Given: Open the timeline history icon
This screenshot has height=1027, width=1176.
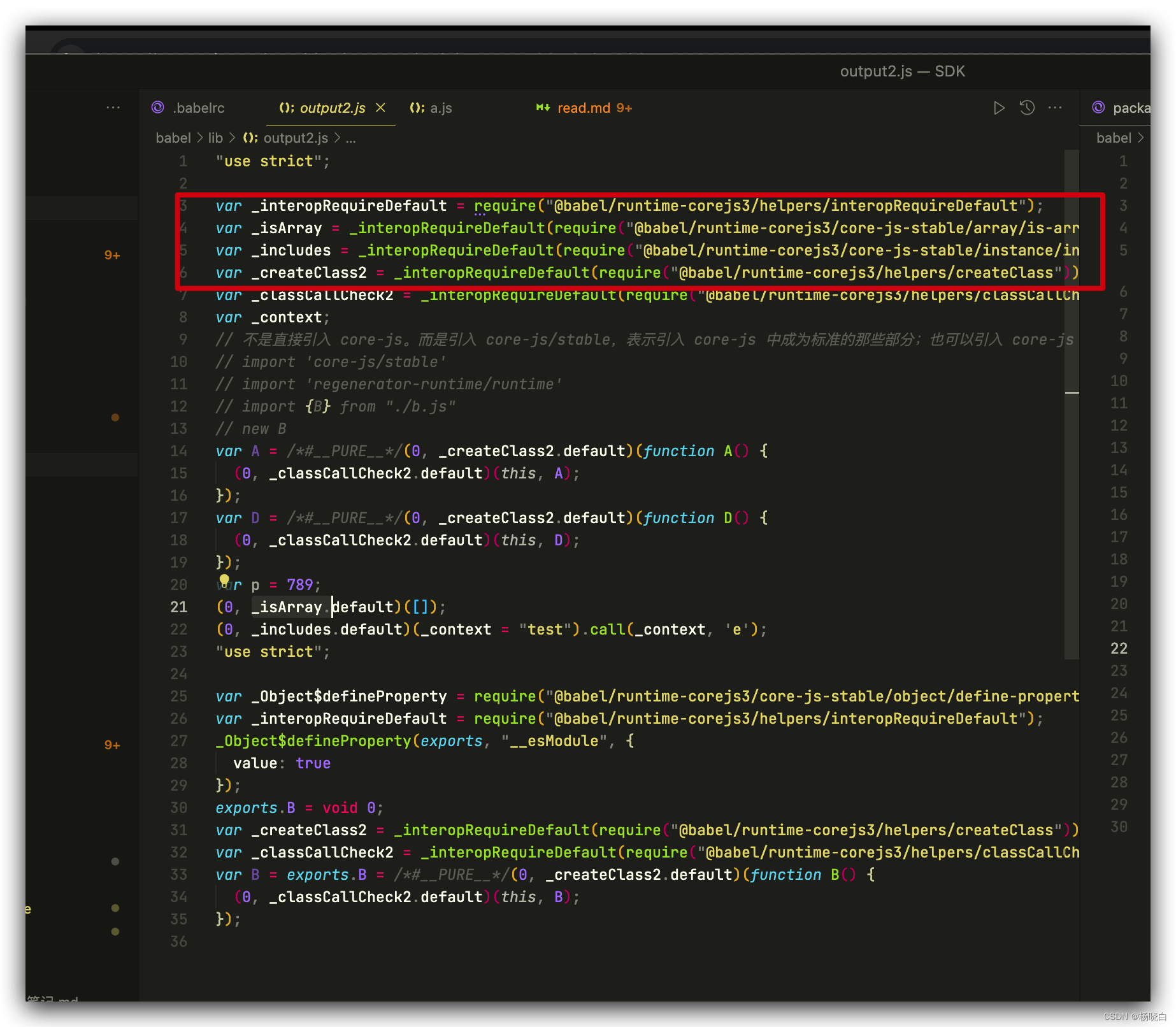Looking at the screenshot, I should [x=1027, y=108].
